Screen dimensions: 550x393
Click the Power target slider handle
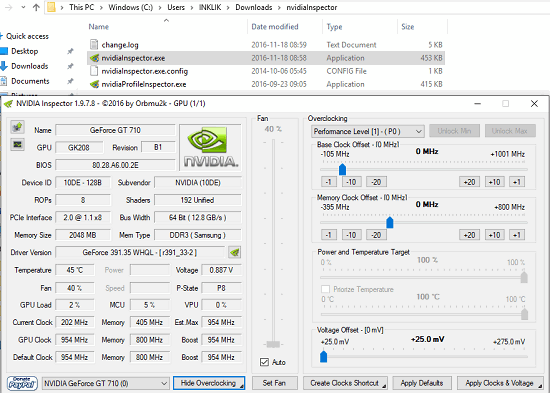[x=524, y=277]
